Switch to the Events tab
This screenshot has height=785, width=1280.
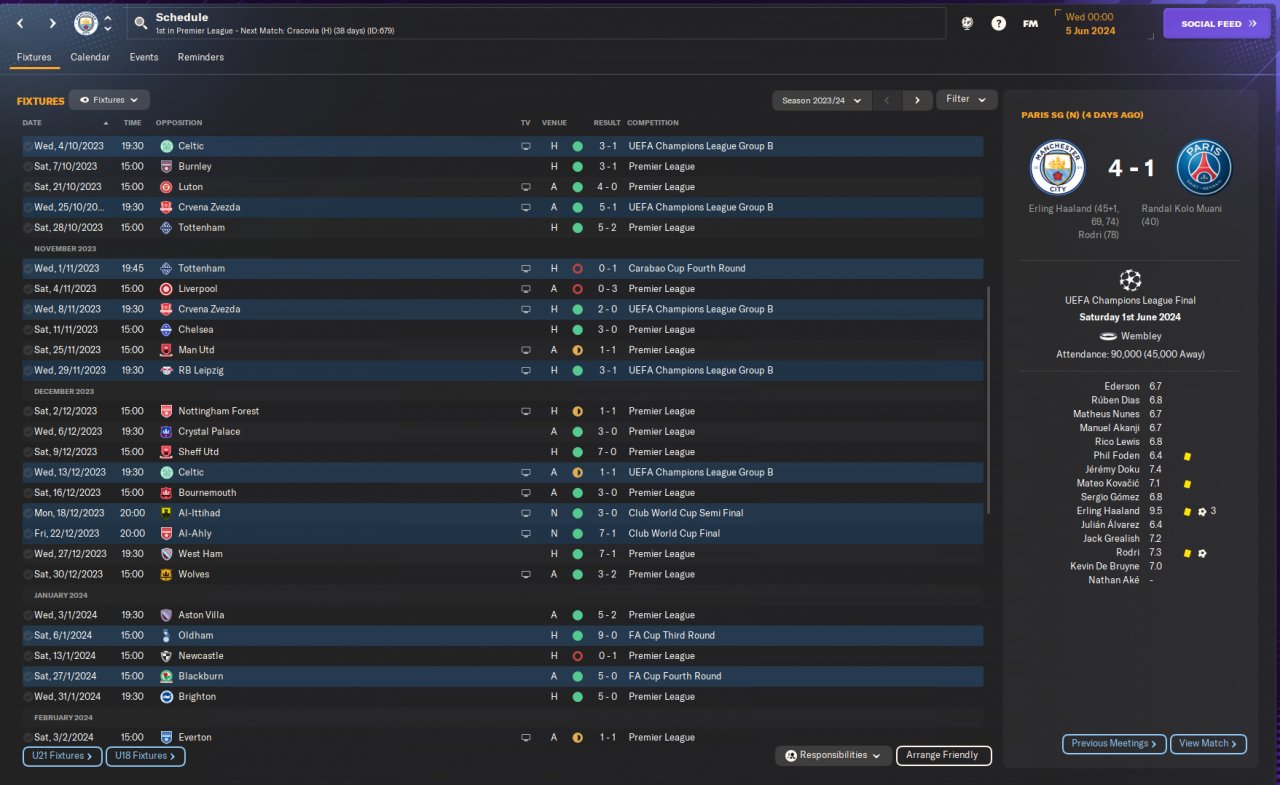tap(144, 58)
